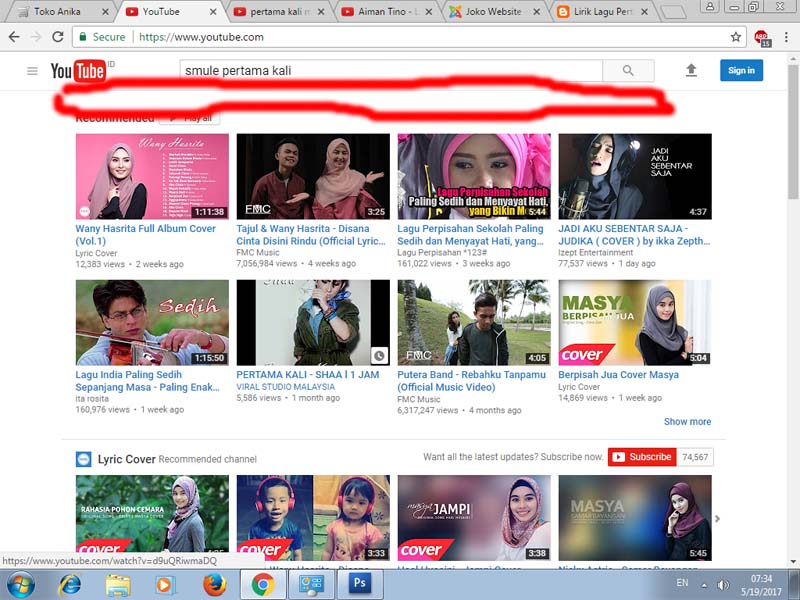Click the blue Sign in button
This screenshot has width=800, height=600.
click(741, 70)
